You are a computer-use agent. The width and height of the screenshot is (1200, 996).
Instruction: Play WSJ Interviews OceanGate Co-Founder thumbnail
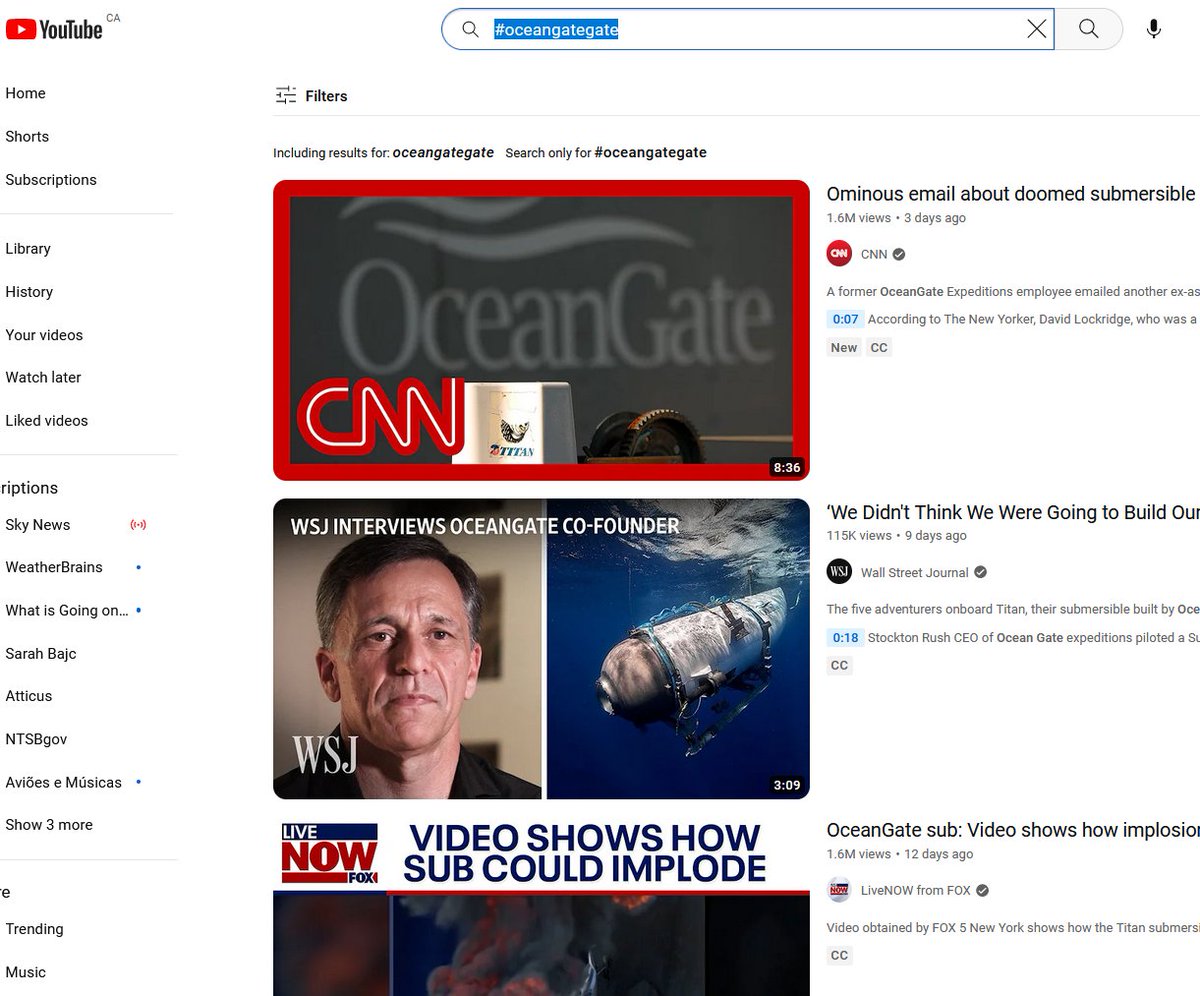(x=541, y=649)
